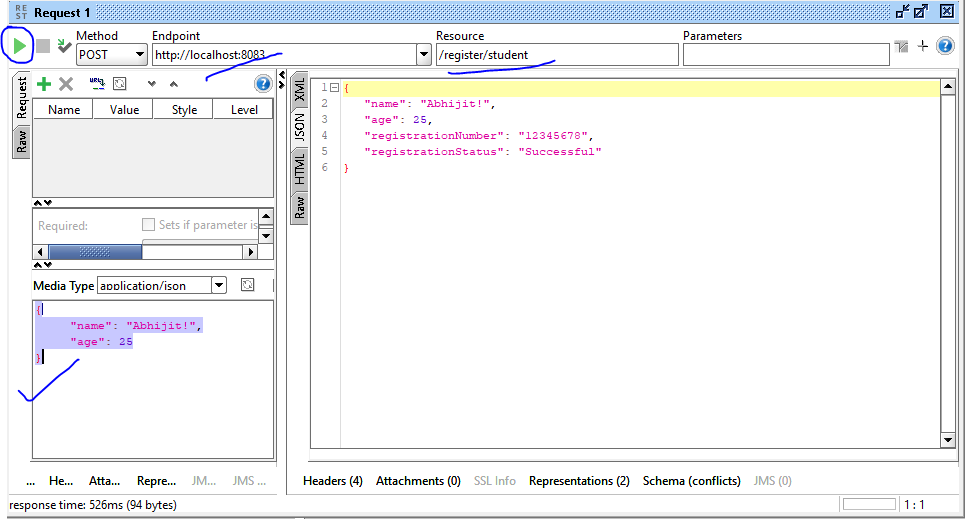Open the response Headers (4) tab
Image resolution: width=965 pixels, height=520 pixels.
333,481
